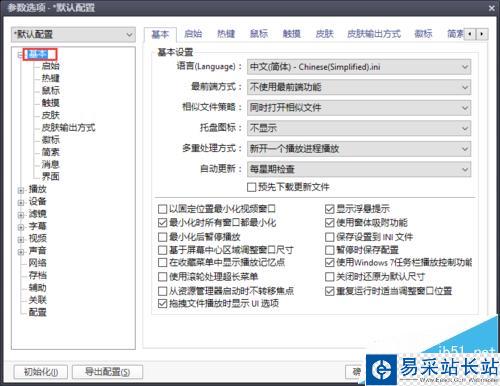Image resolution: width=500 pixels, height=386 pixels.
Task: Enable 从资源管理器启动时不转移焦点
Action: pyautogui.click(x=162, y=291)
